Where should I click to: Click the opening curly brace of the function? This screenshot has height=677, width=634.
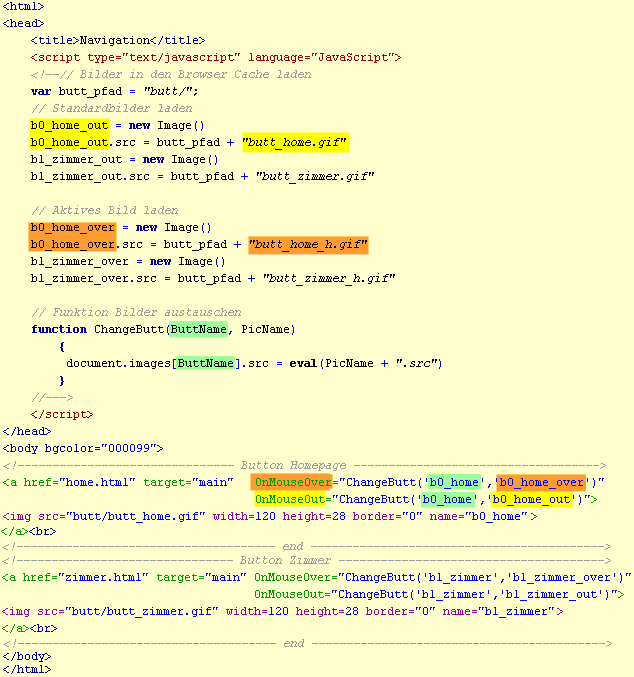coord(62,346)
